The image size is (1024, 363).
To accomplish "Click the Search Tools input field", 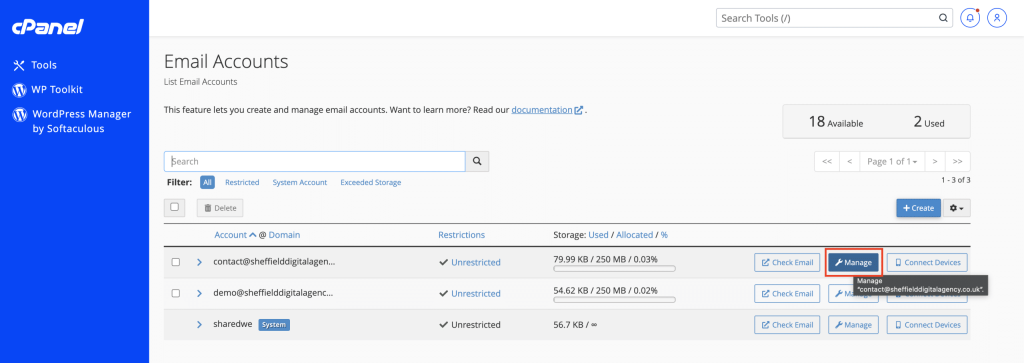I will (x=827, y=18).
